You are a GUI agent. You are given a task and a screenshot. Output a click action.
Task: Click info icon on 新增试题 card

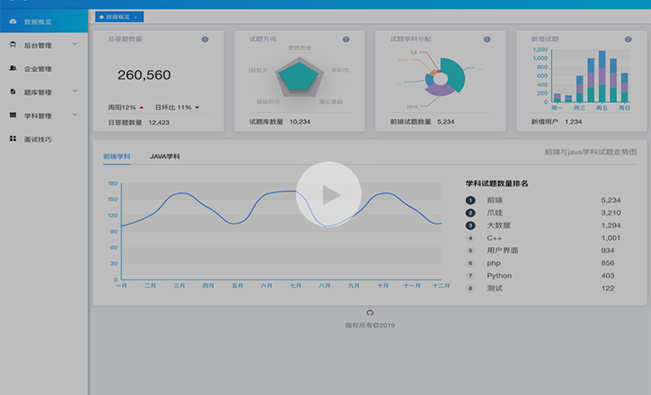[628, 39]
